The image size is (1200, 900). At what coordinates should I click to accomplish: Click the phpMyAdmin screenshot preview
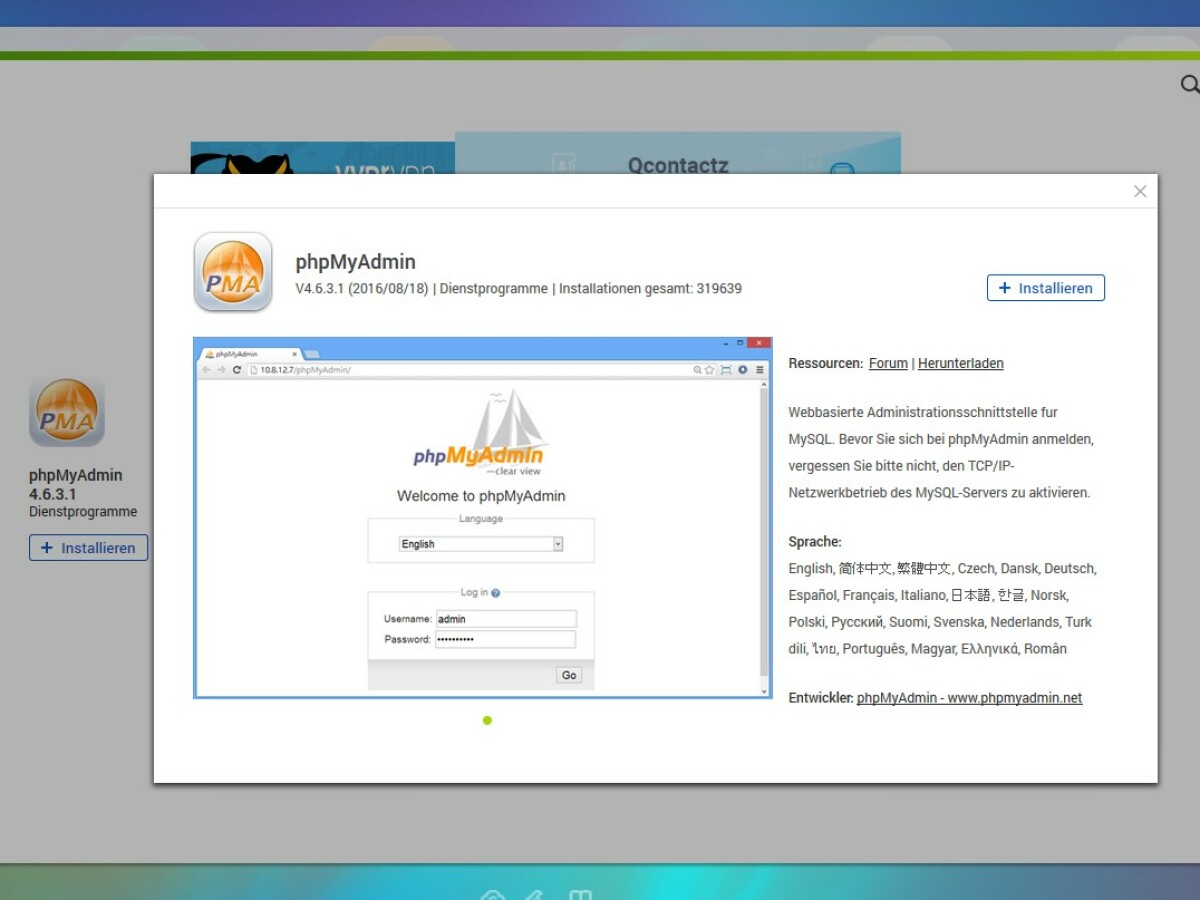[482, 518]
